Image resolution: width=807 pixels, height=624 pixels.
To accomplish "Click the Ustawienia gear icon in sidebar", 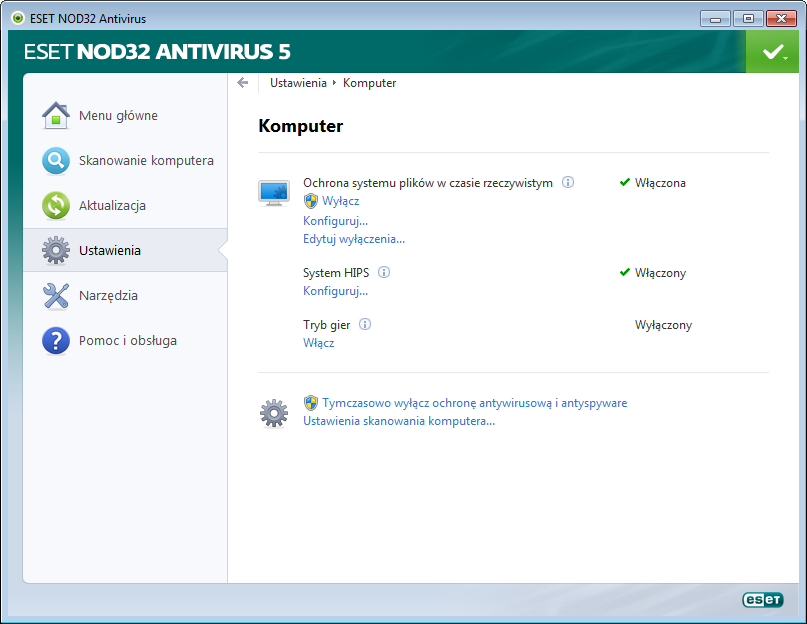I will (56, 251).
